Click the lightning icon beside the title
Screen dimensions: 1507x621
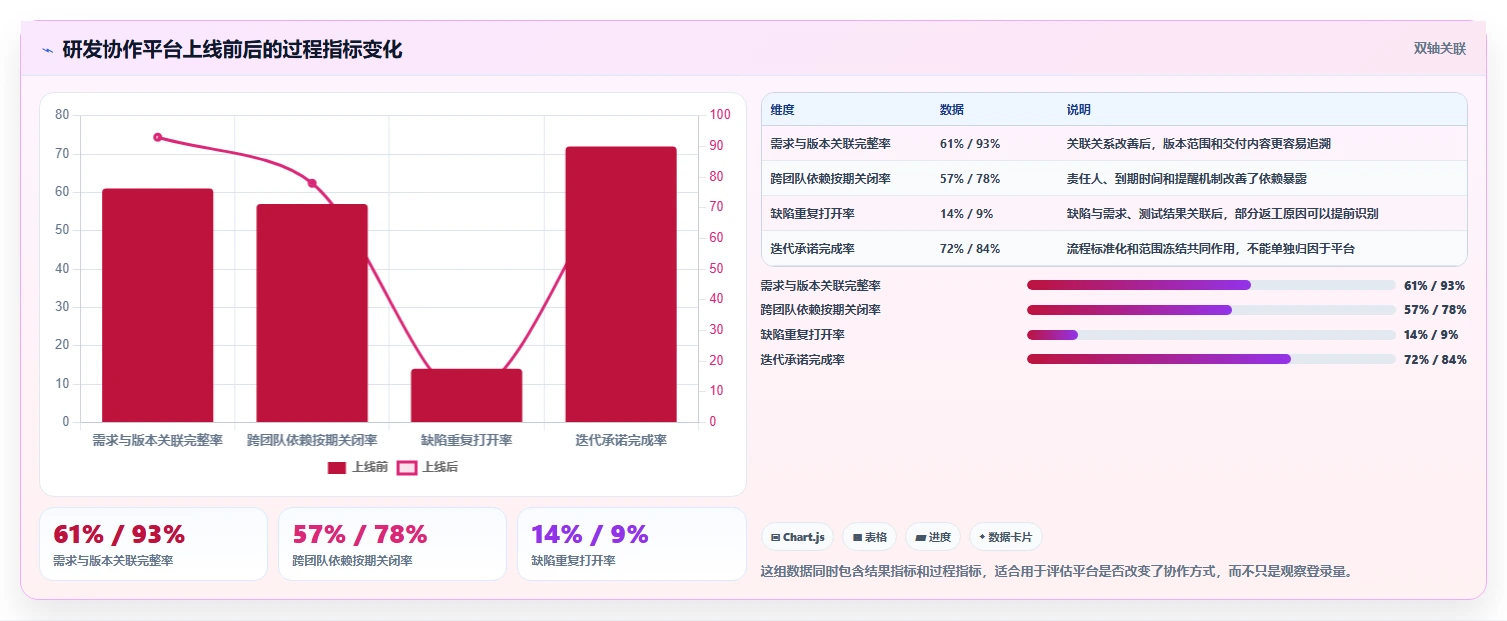[x=48, y=50]
